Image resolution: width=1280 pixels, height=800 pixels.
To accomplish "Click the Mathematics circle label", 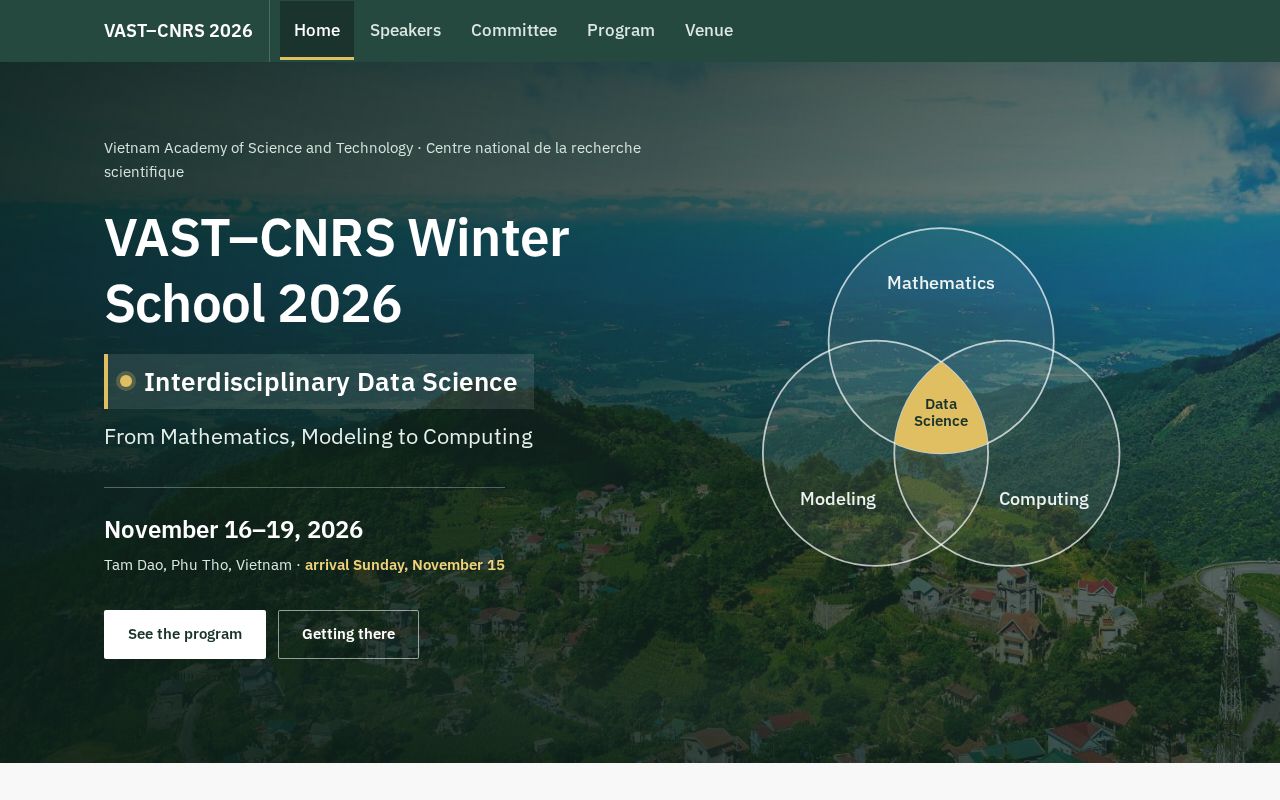I will tap(941, 283).
